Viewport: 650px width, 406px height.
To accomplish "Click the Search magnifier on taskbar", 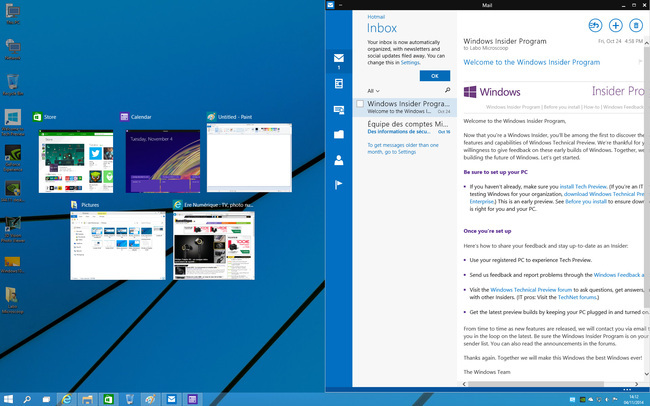I will 27,399.
